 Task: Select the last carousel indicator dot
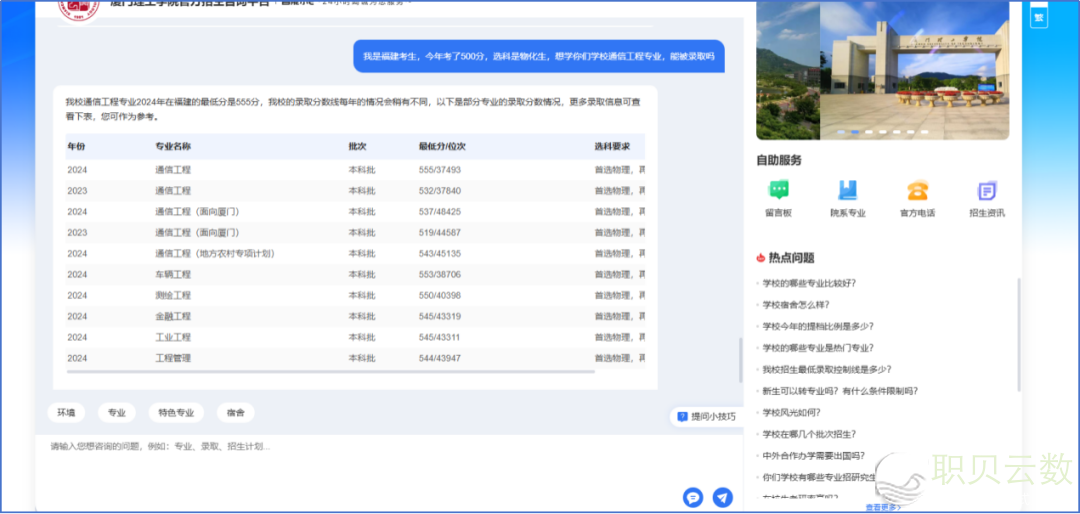924,132
